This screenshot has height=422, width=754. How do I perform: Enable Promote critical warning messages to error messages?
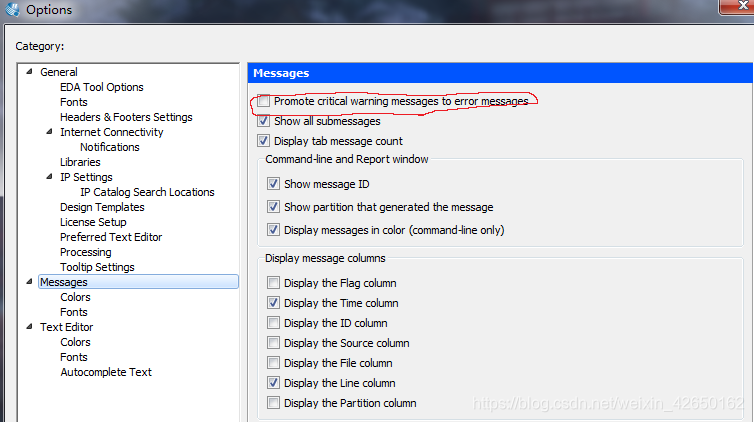pos(264,101)
